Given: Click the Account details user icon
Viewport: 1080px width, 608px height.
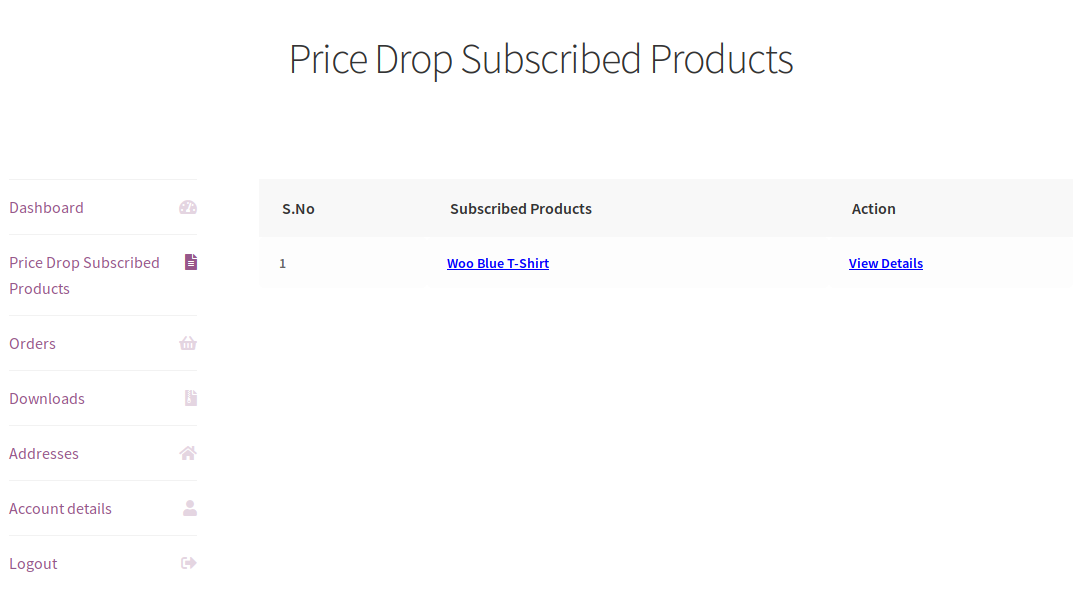Looking at the screenshot, I should (189, 508).
